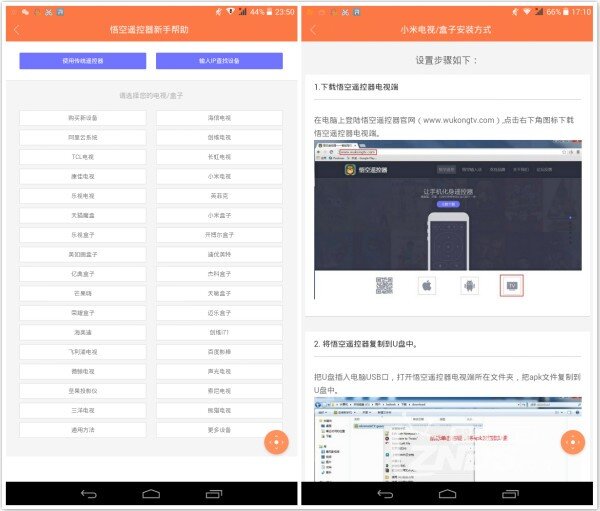Open floating remote button on left screen
The width and height of the screenshot is (600, 511).
[x=276, y=442]
